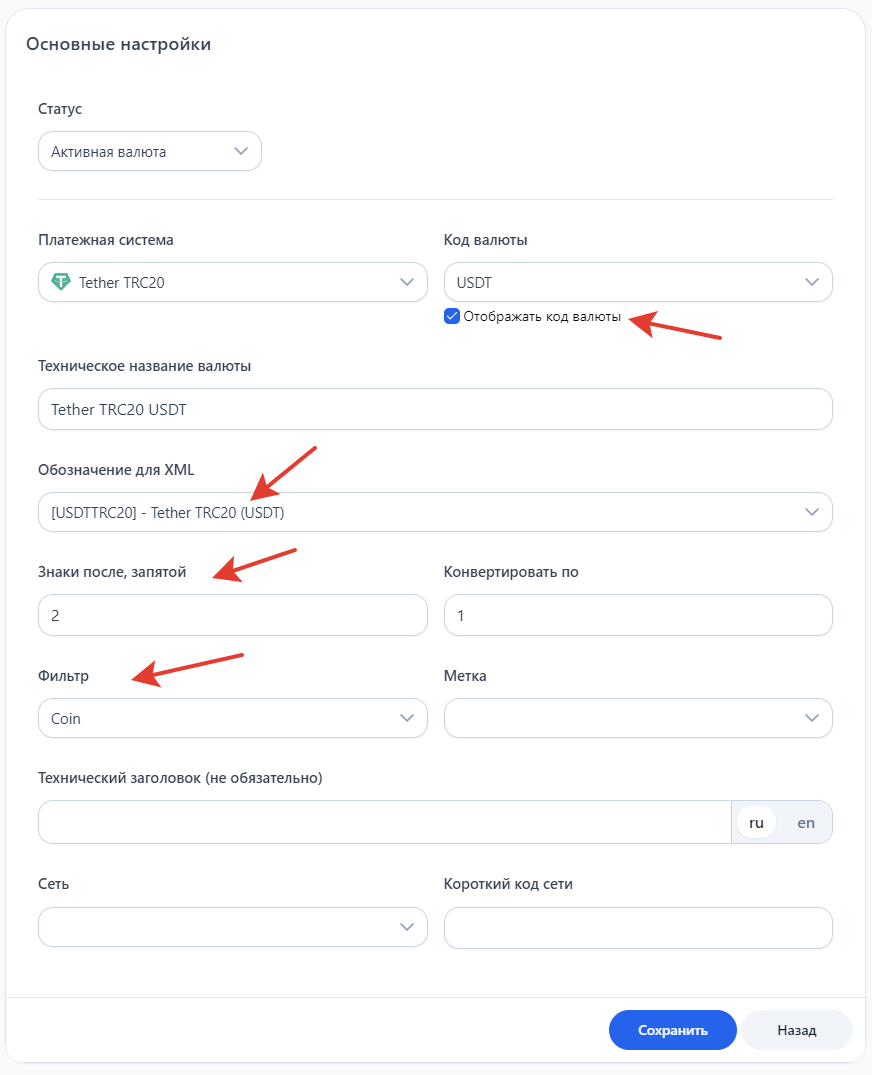Click the Знаки после запятой field
The height and width of the screenshot is (1075, 872).
[x=232, y=615]
